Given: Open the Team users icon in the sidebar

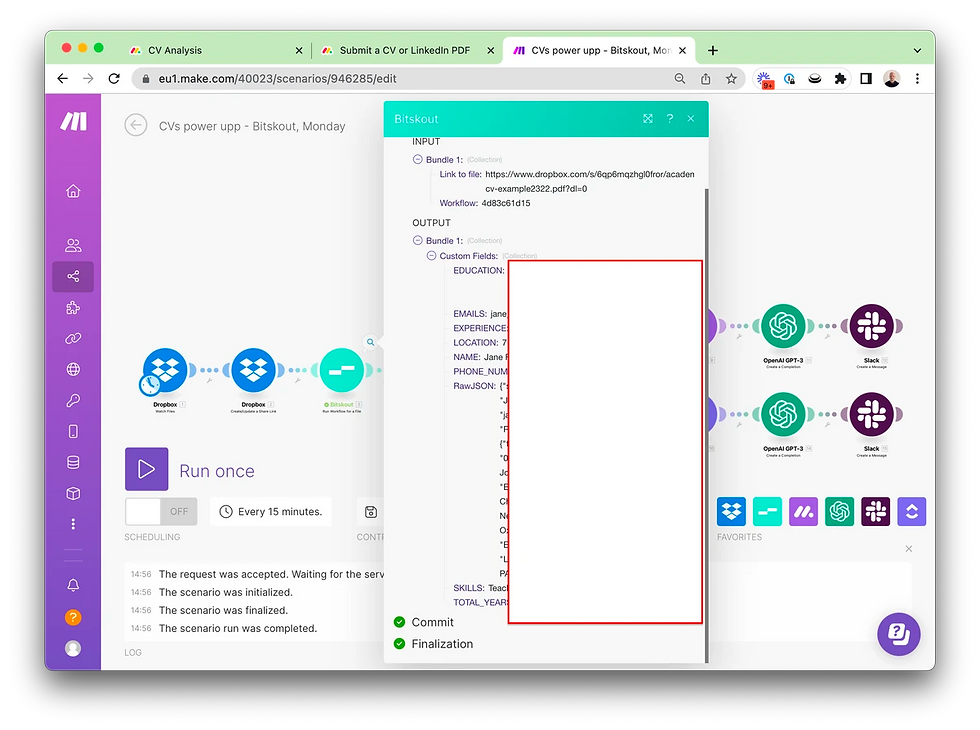Looking at the screenshot, I should pos(73,245).
